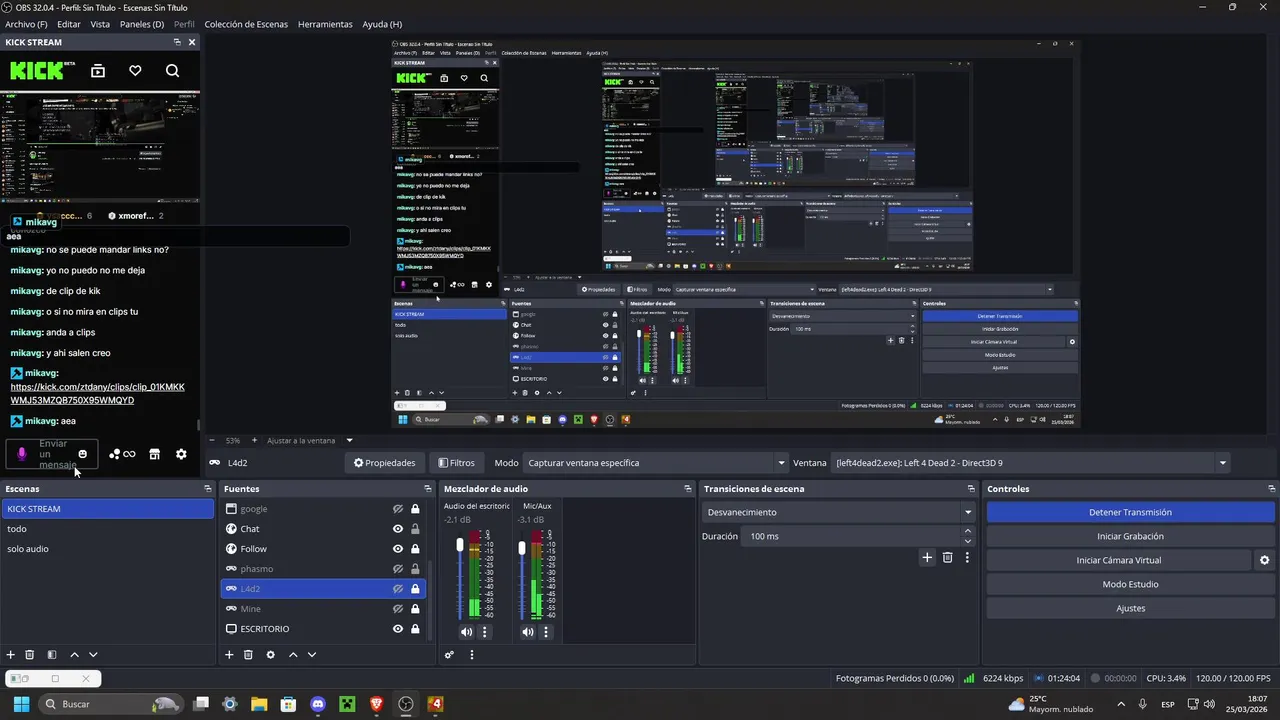The width and height of the screenshot is (1280, 720).
Task: Add a scene transition with plus
Action: point(927,557)
